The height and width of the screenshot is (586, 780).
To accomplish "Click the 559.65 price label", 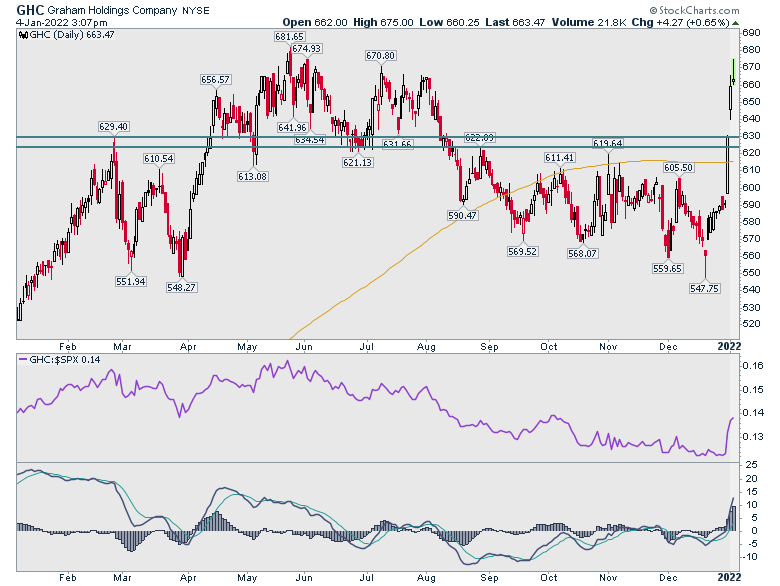I will coord(668,269).
